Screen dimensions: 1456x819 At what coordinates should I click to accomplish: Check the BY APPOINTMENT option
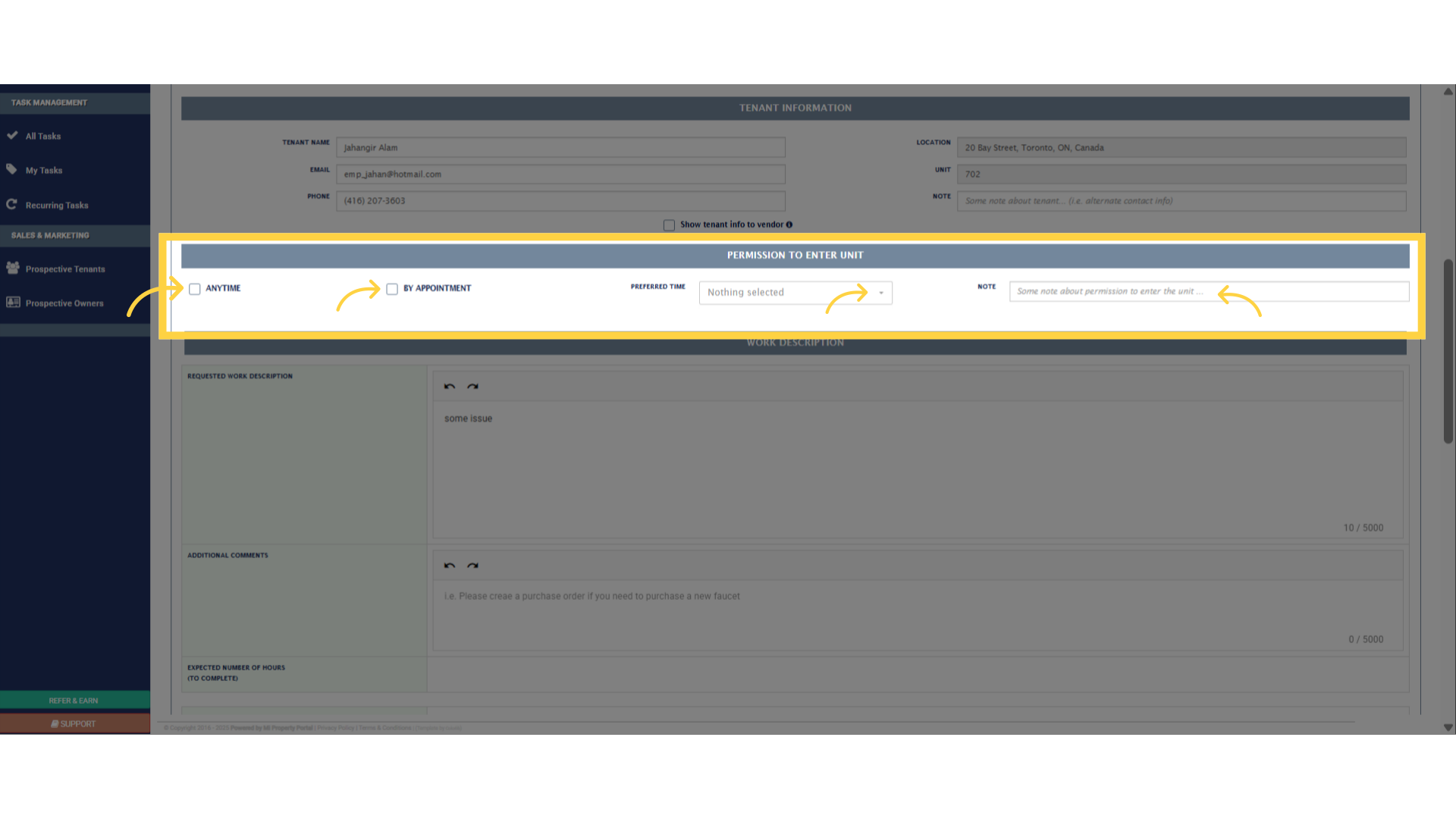(x=391, y=289)
